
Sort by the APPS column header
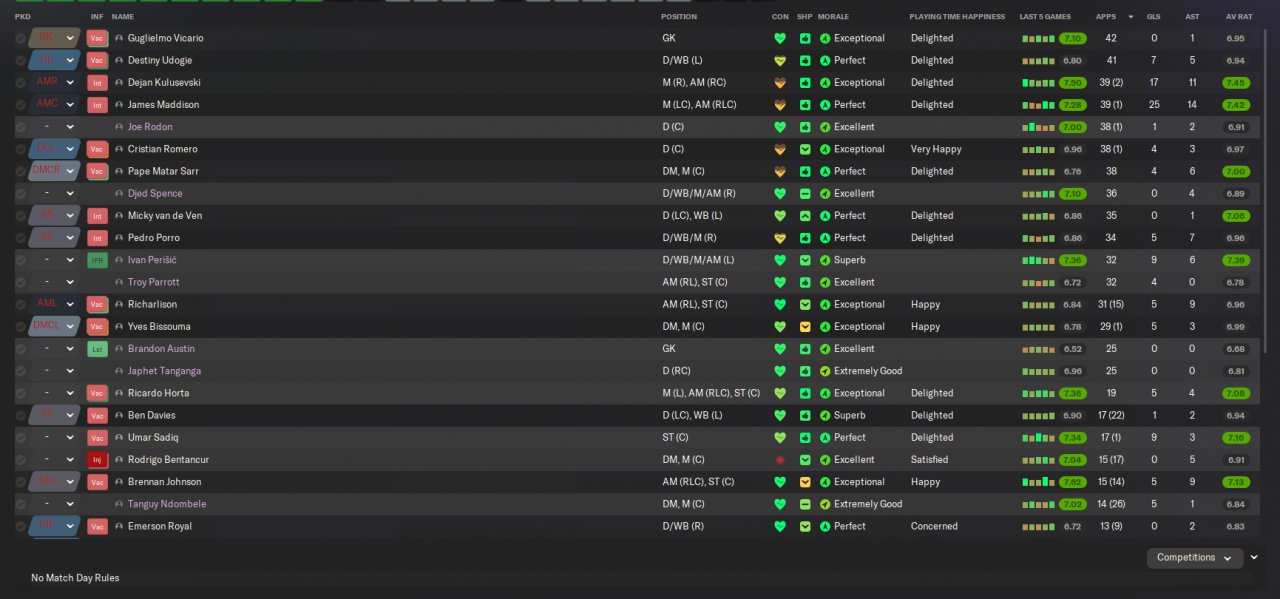pos(1106,17)
